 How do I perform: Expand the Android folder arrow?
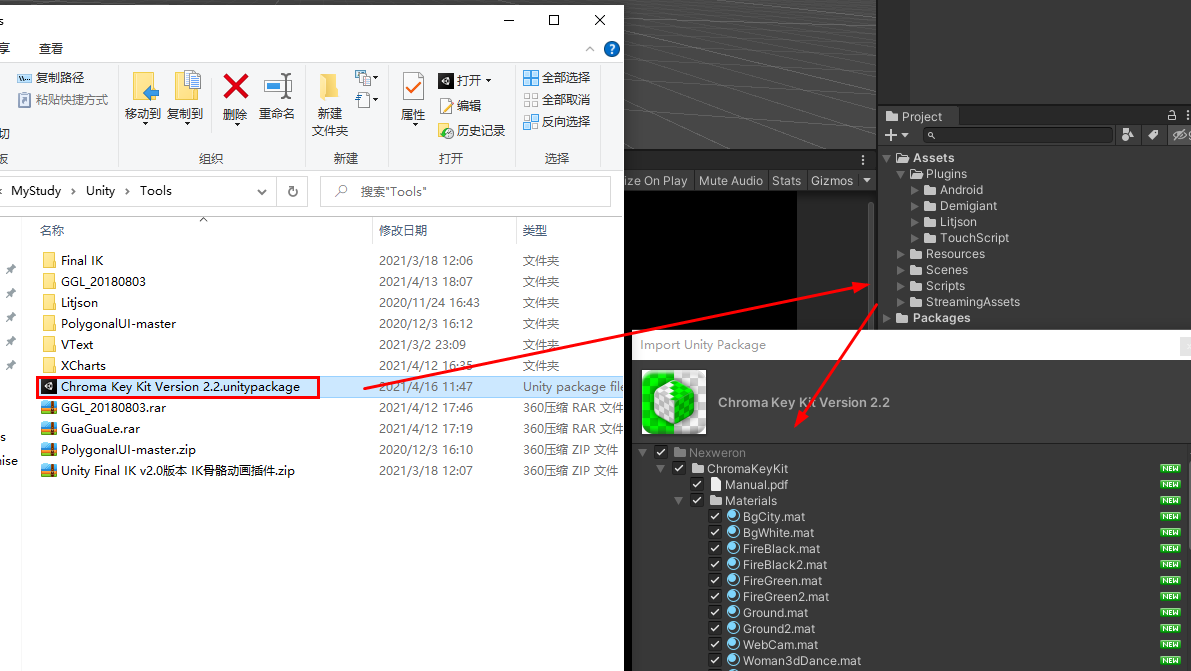click(x=915, y=190)
